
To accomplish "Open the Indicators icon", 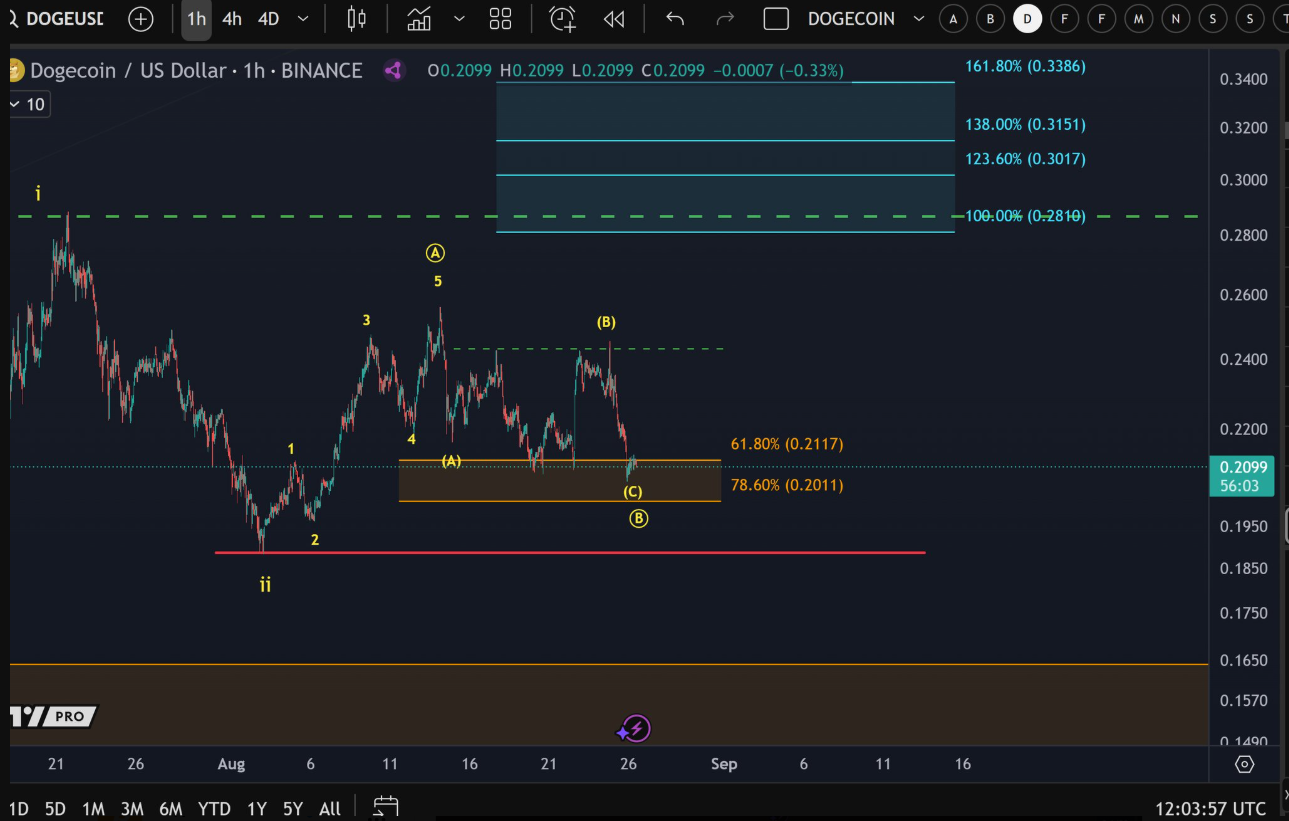I will [x=419, y=19].
